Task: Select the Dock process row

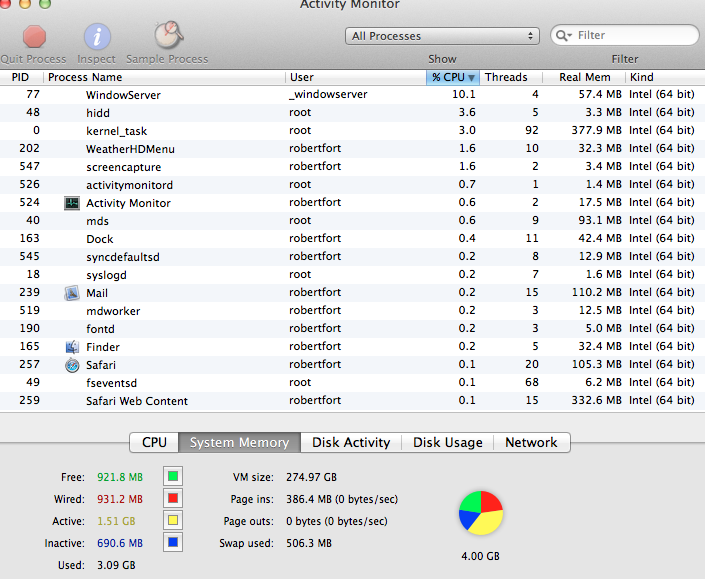Action: pos(352,239)
